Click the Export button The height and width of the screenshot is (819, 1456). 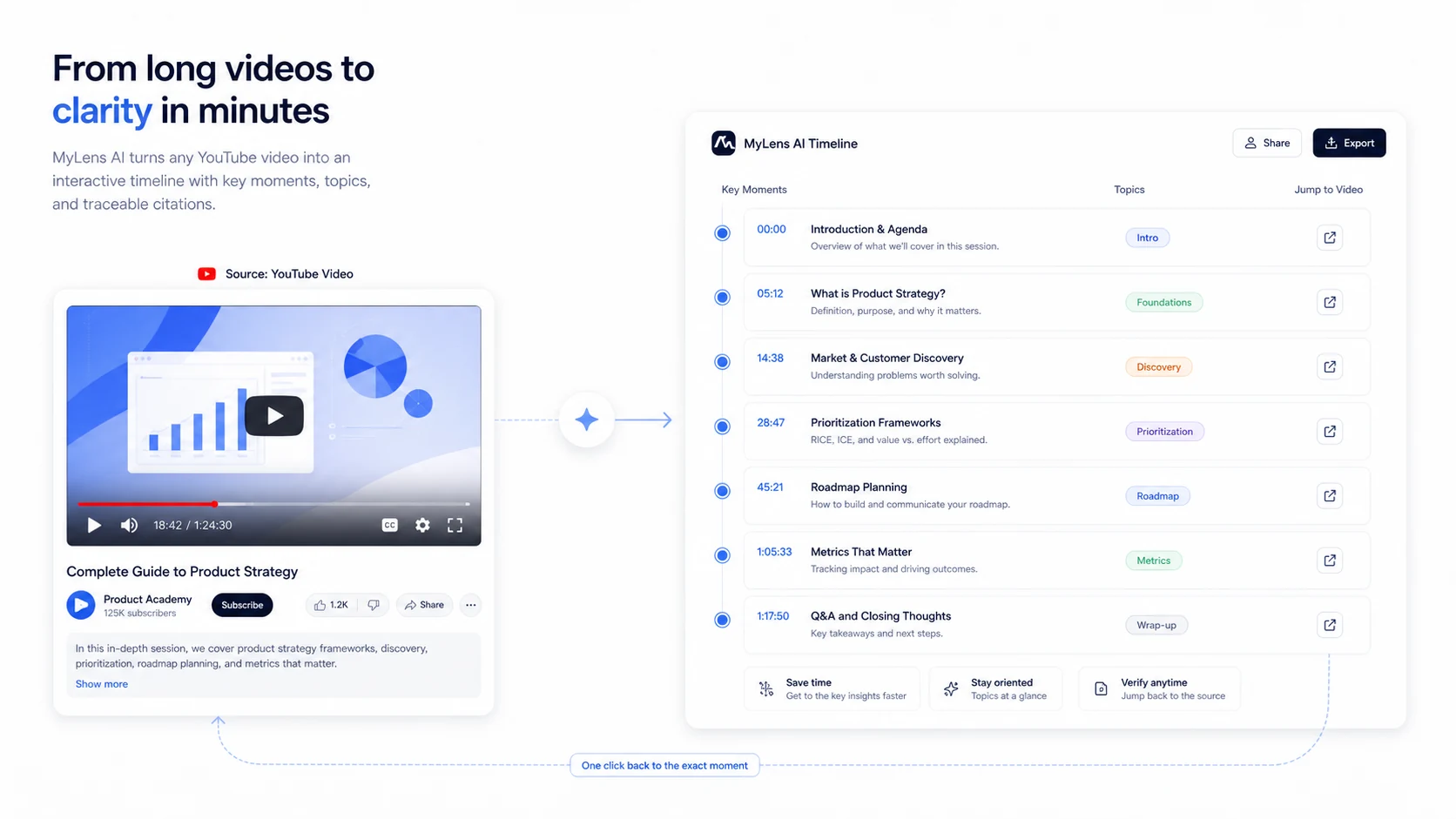click(1349, 143)
